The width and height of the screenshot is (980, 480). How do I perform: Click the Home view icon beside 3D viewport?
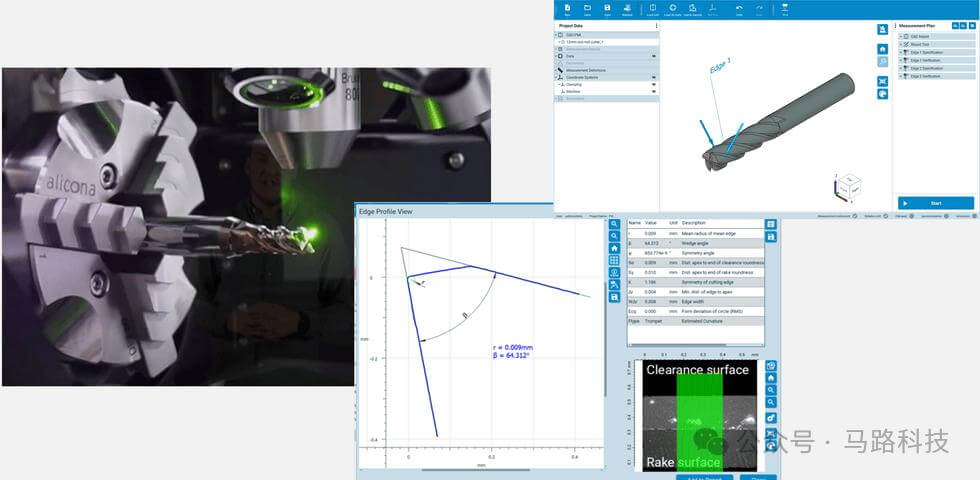(x=883, y=48)
